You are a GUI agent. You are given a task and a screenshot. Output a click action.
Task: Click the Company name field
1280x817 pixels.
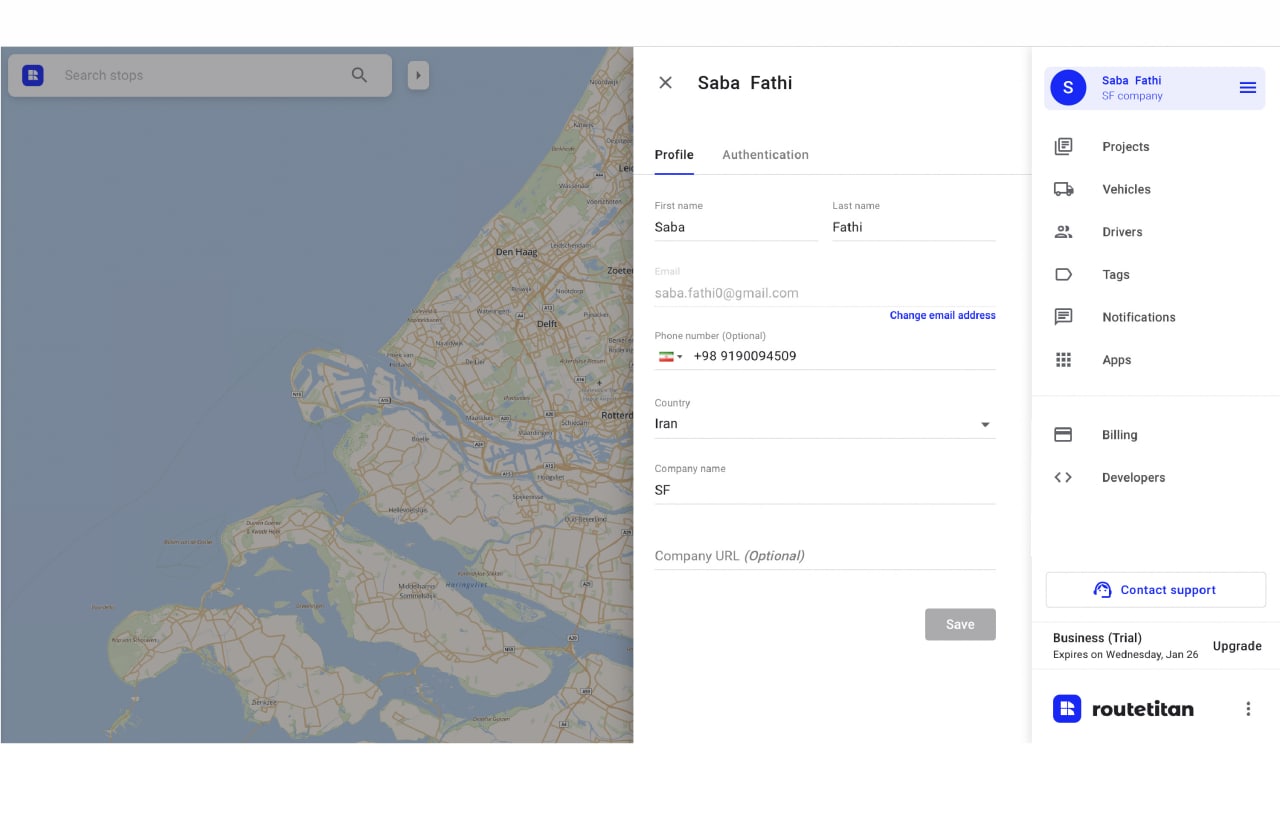click(825, 490)
